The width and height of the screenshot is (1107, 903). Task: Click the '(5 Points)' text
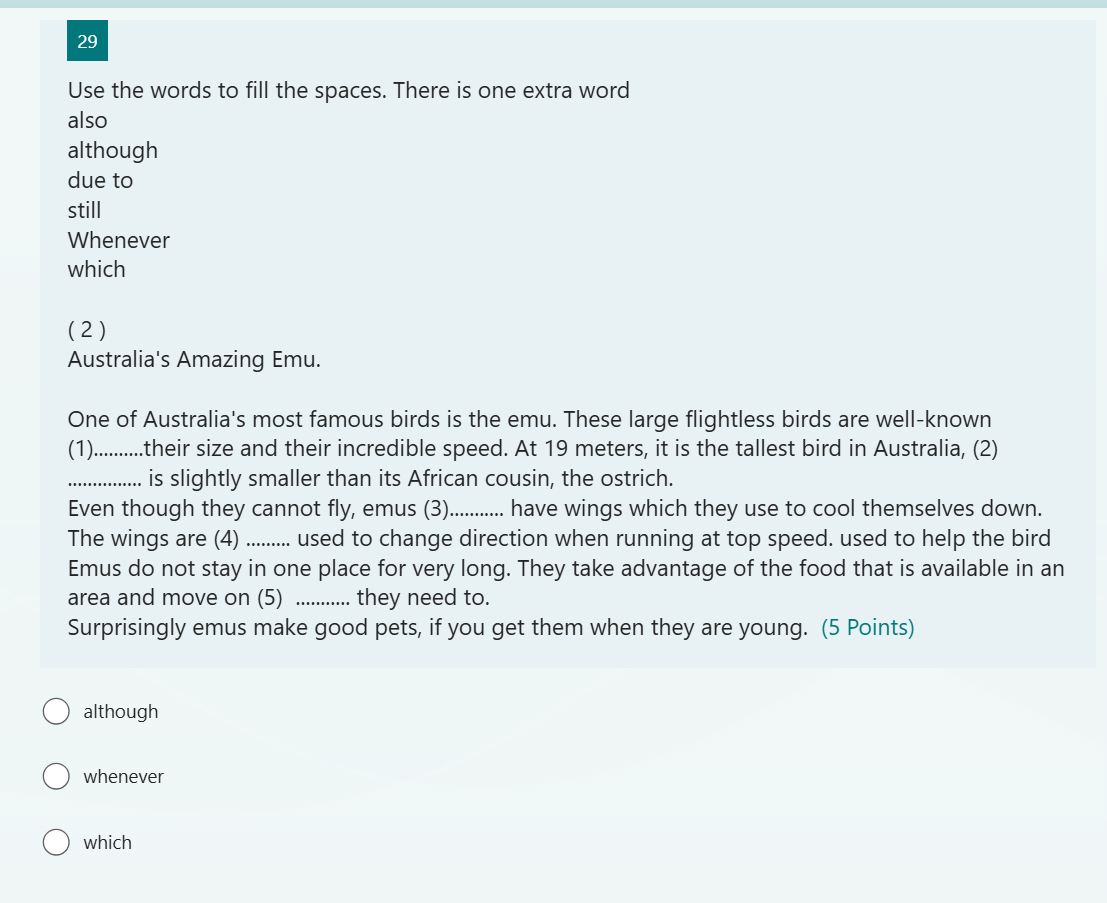(868, 628)
